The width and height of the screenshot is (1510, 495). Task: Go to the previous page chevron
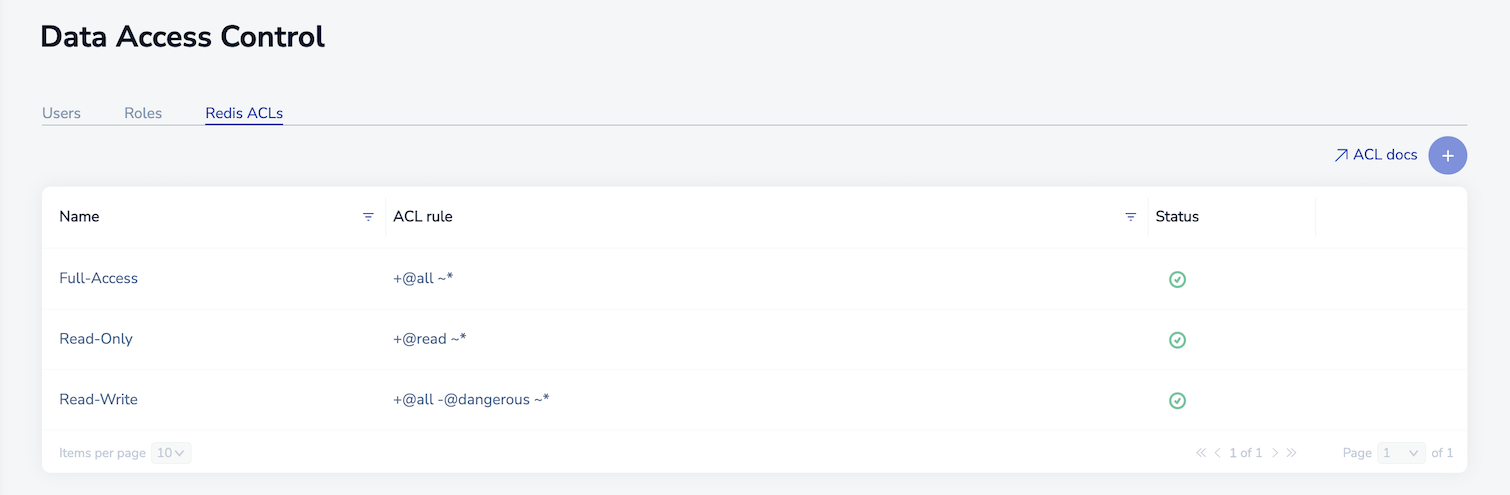click(x=1217, y=453)
